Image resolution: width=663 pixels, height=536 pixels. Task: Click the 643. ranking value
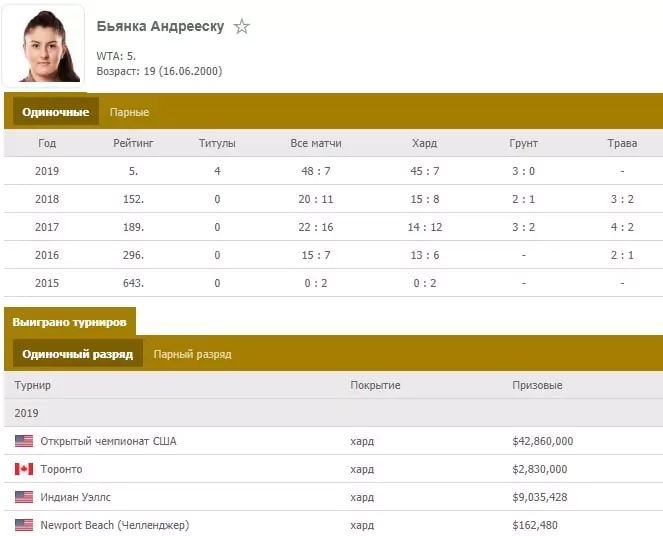click(x=133, y=283)
